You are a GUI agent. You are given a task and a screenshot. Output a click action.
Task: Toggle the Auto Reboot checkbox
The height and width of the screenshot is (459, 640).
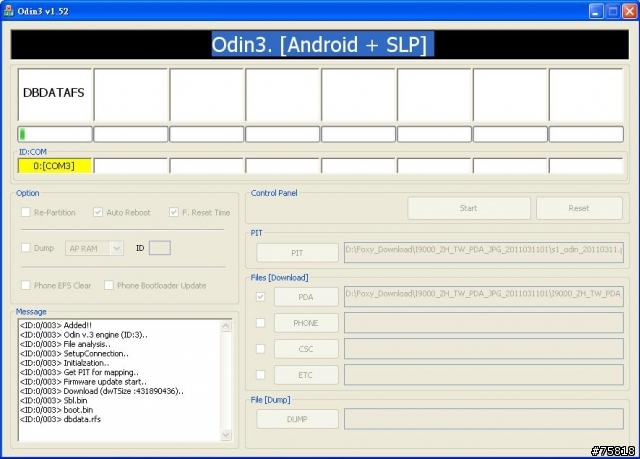(98, 212)
